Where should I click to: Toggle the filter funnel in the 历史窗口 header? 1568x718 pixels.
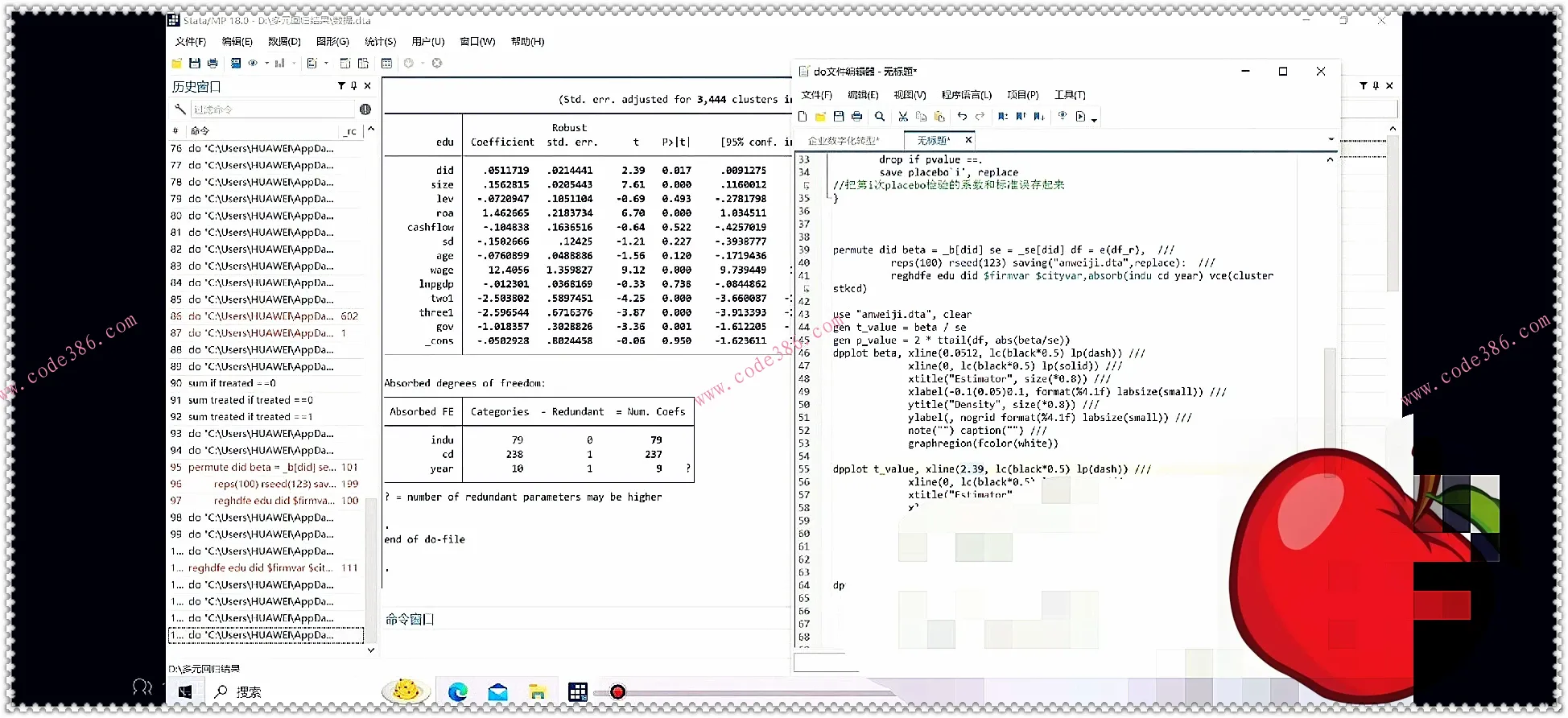(341, 86)
